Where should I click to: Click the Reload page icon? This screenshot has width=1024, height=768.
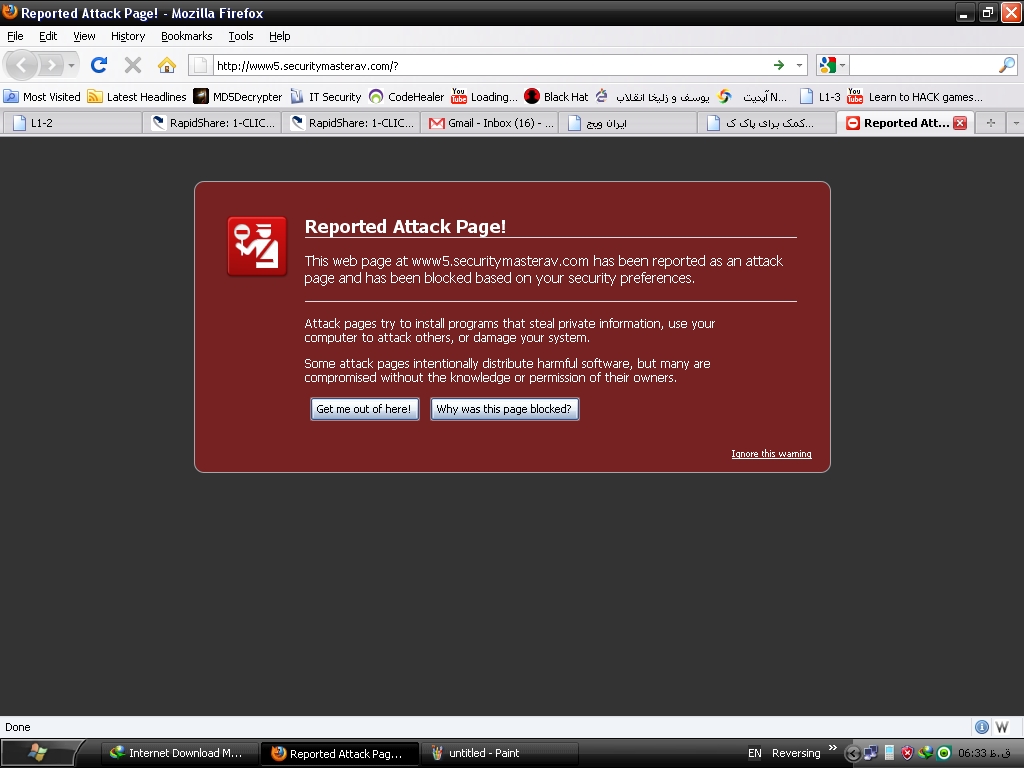[98, 65]
